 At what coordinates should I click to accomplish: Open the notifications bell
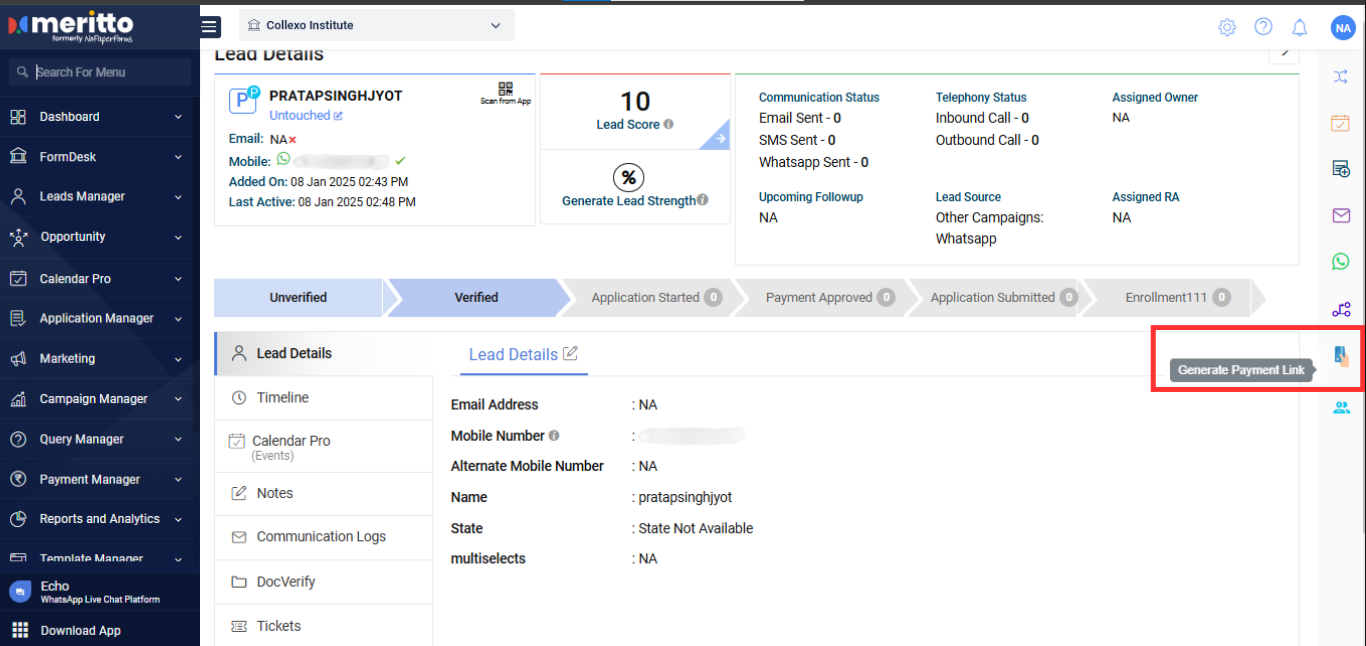pos(1299,27)
